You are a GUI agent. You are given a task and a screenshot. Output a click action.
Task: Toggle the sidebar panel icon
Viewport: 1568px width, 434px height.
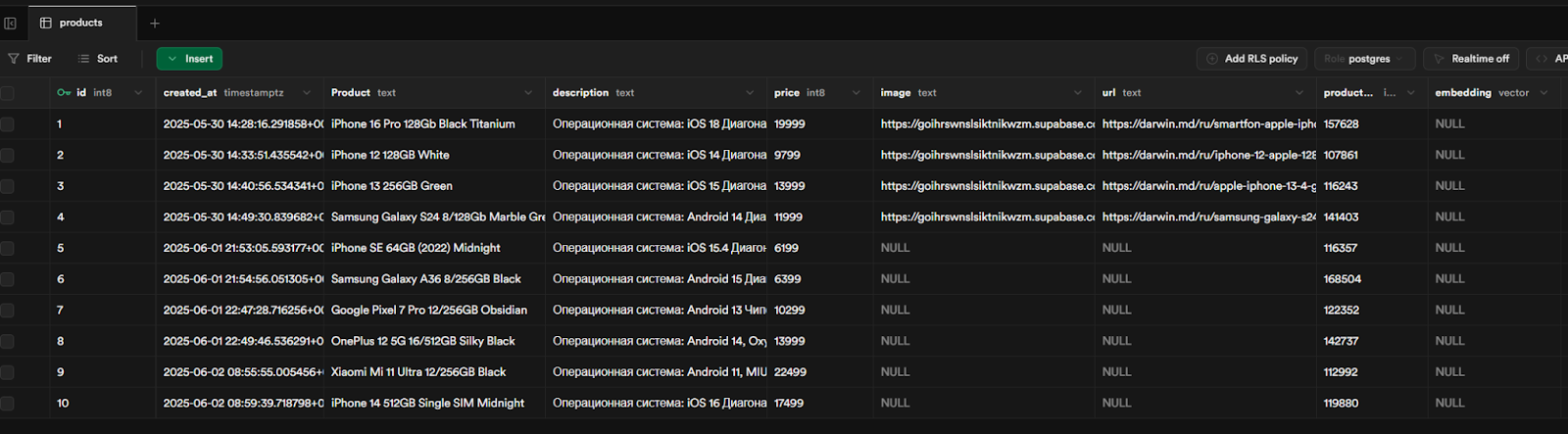coord(11,23)
